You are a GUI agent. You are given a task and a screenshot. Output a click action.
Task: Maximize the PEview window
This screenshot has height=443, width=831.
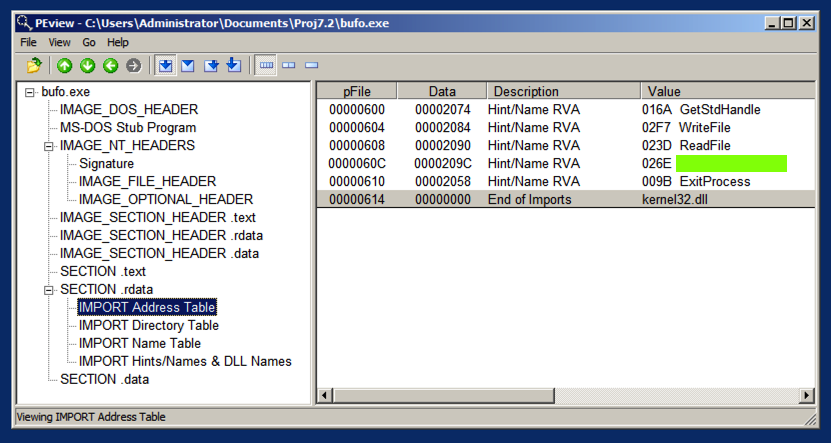point(789,23)
